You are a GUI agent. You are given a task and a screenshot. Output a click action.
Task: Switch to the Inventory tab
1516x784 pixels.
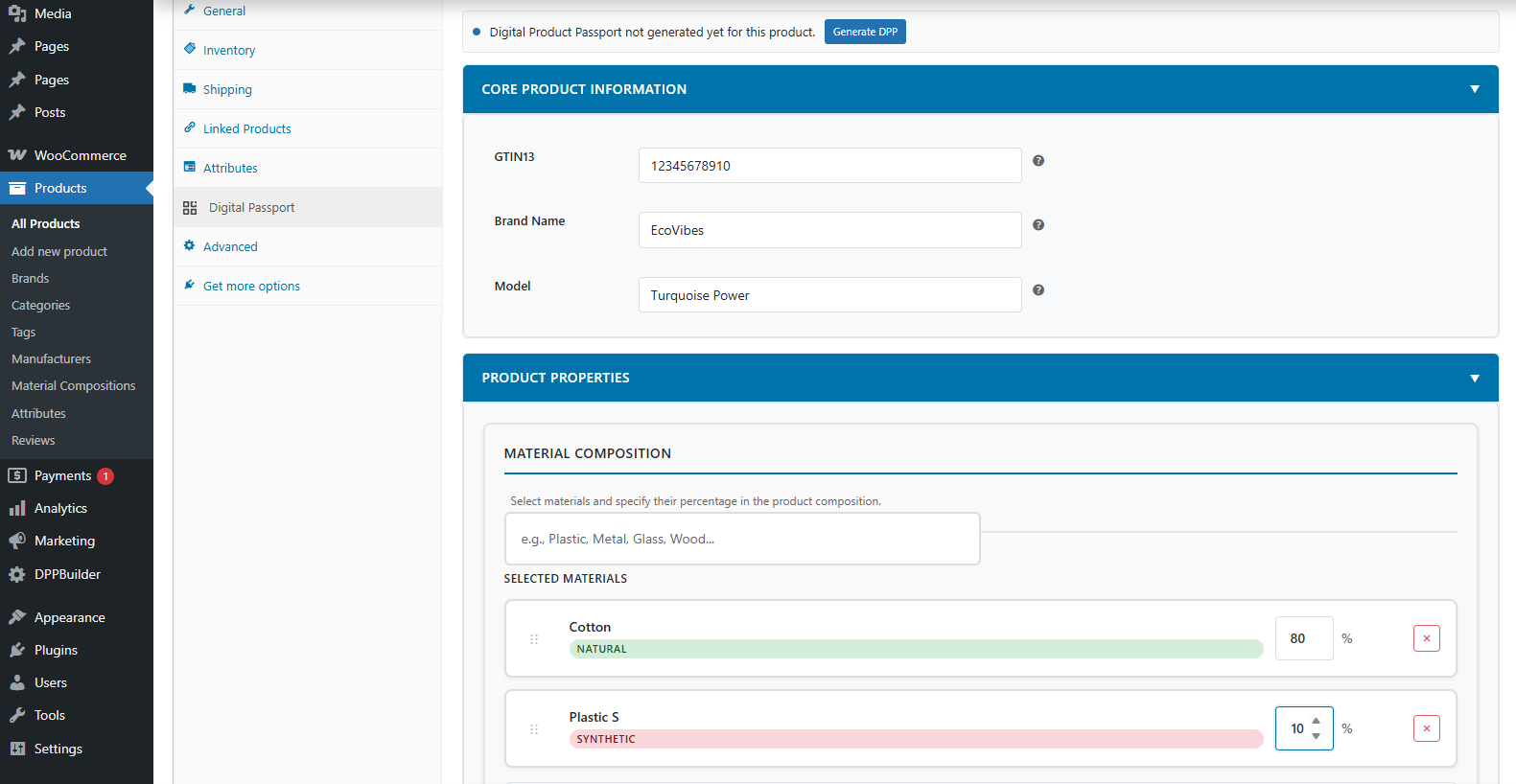pyautogui.click(x=228, y=51)
